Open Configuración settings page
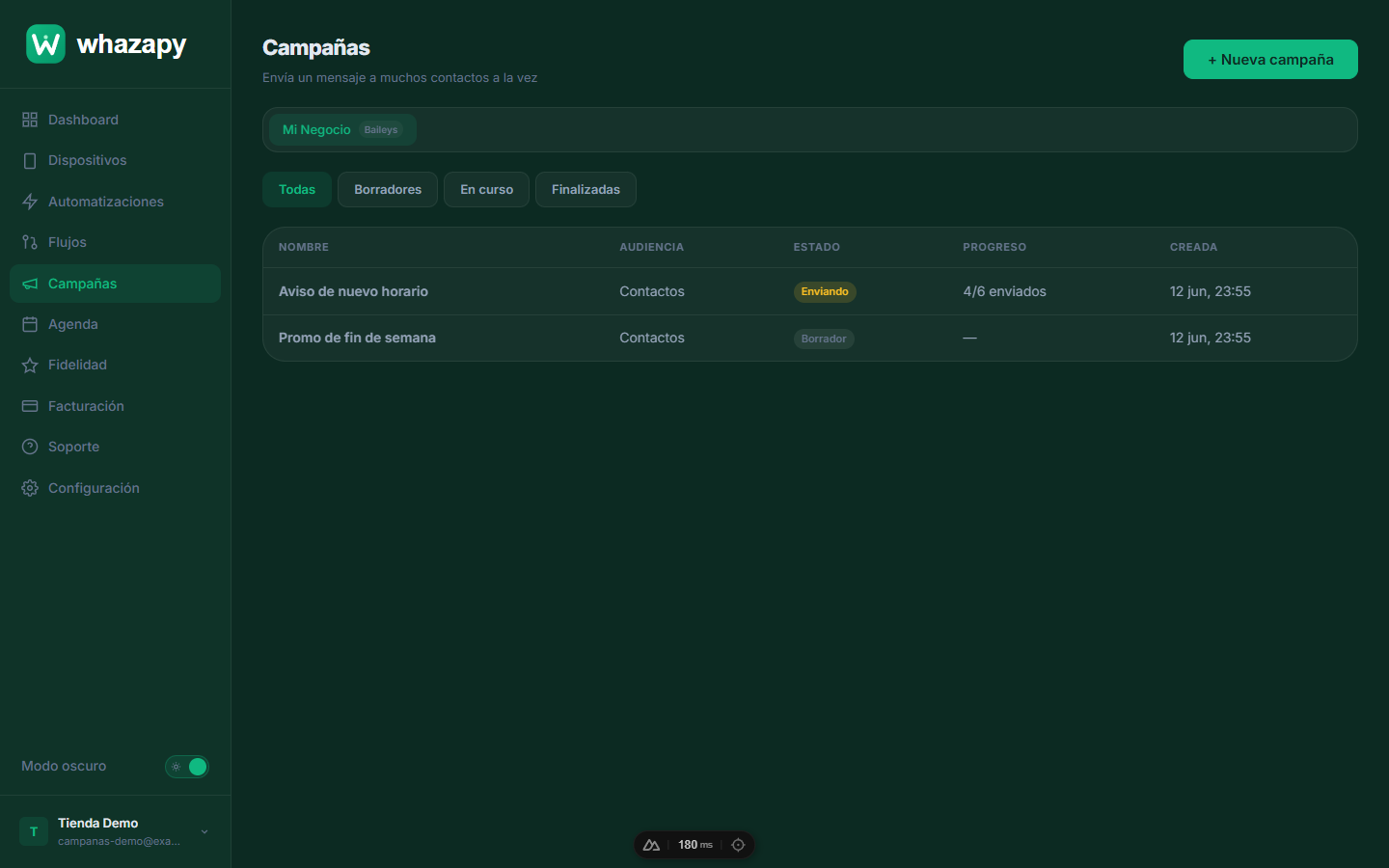The image size is (1389, 868). (x=115, y=488)
